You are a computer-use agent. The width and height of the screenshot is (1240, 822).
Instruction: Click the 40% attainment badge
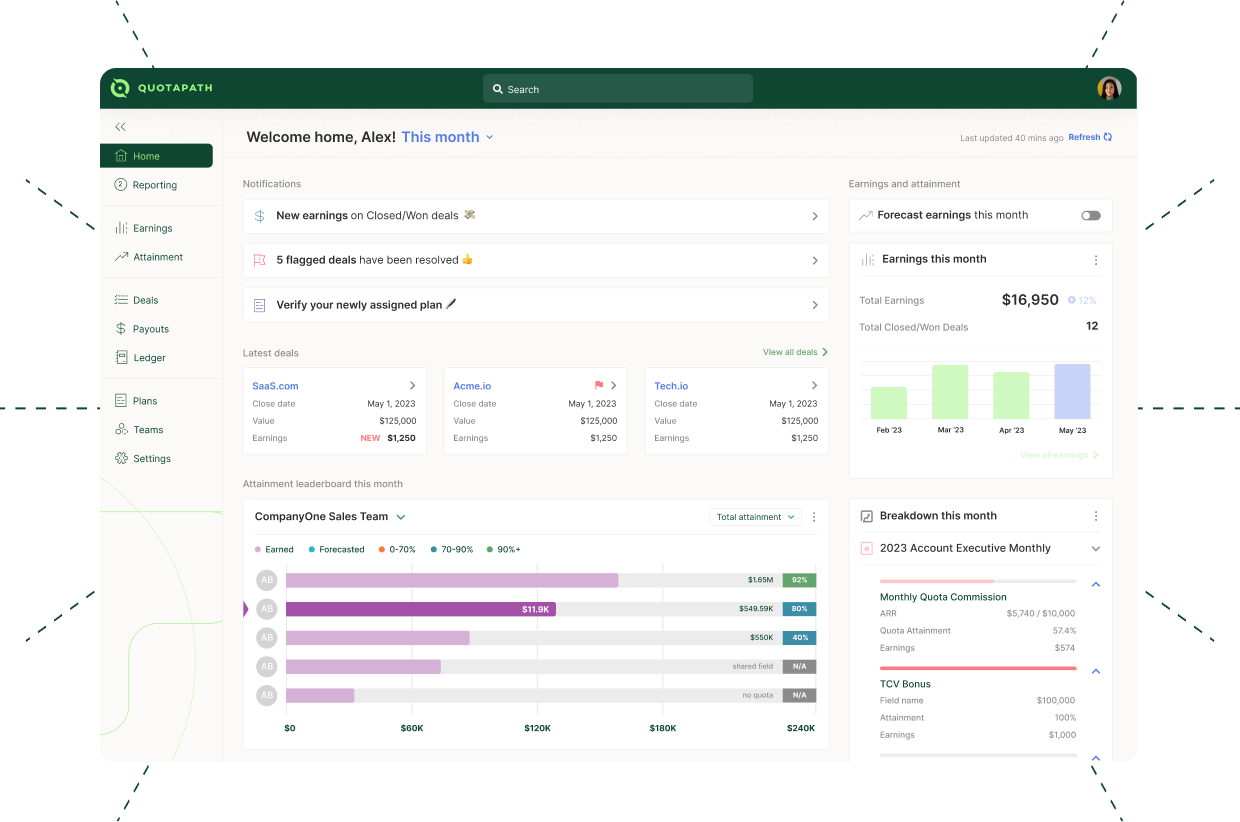point(800,638)
